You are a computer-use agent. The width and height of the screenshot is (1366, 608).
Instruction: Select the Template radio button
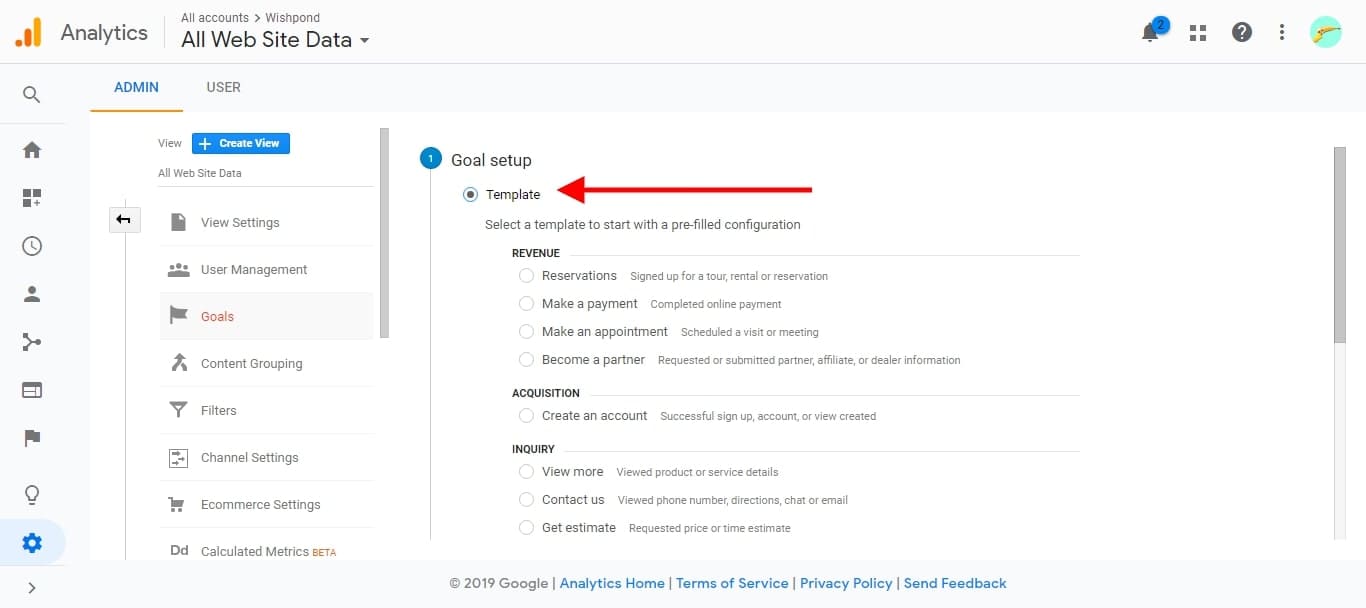click(471, 195)
